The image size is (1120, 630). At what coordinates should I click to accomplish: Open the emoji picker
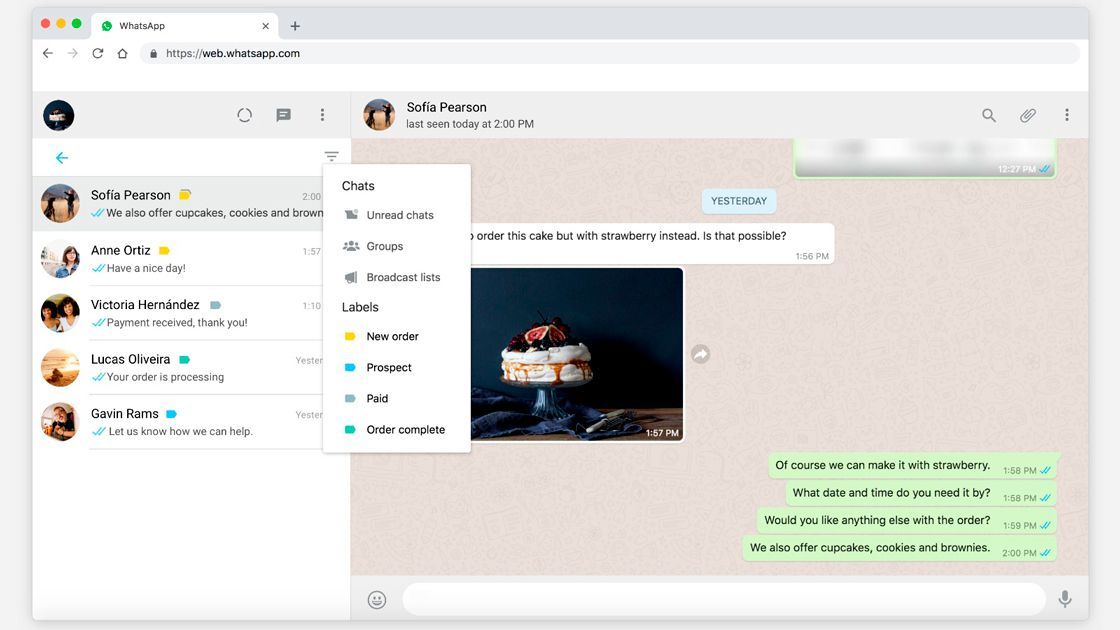(x=377, y=599)
